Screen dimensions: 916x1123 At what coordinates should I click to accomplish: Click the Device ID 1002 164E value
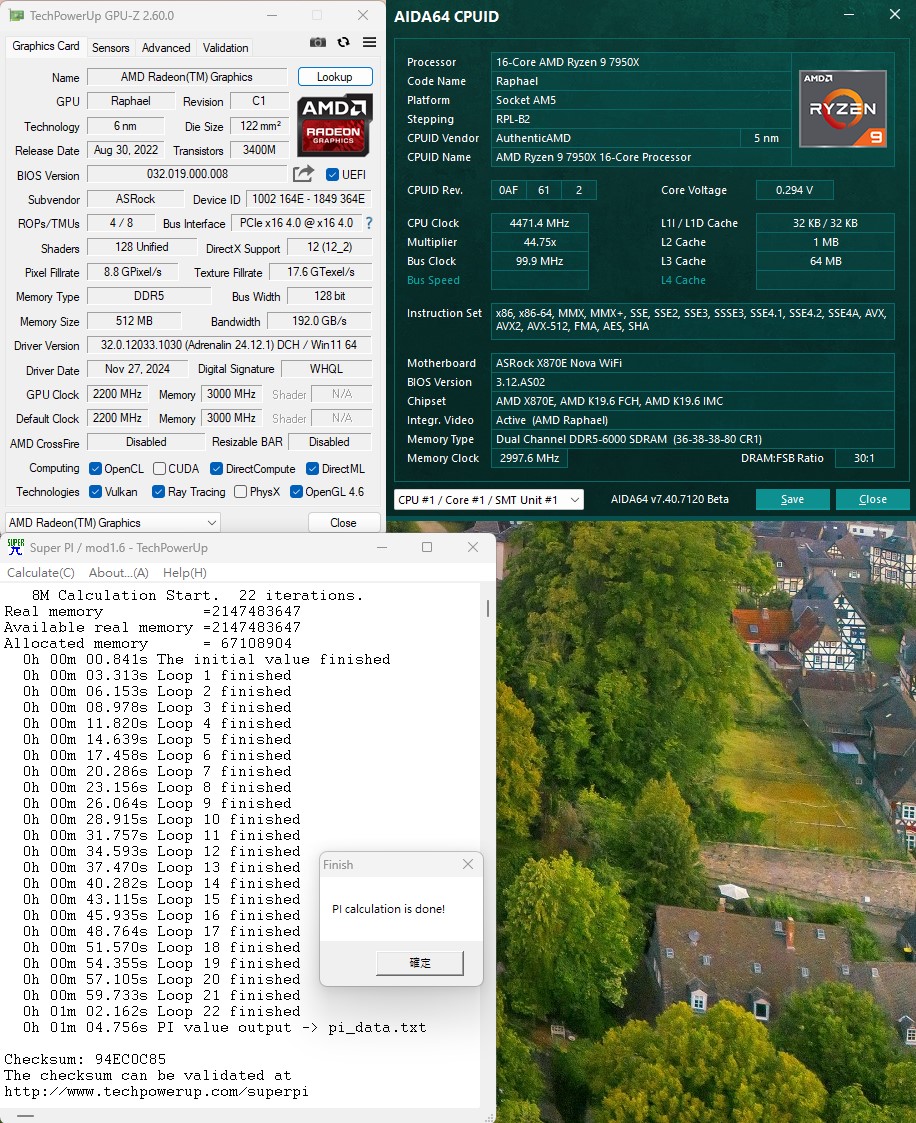pos(309,198)
